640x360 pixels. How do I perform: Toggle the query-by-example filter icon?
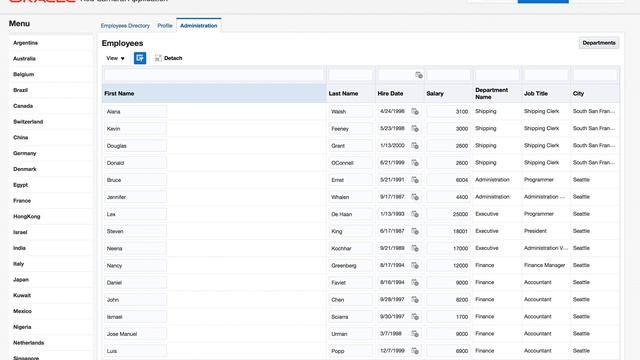(140, 58)
